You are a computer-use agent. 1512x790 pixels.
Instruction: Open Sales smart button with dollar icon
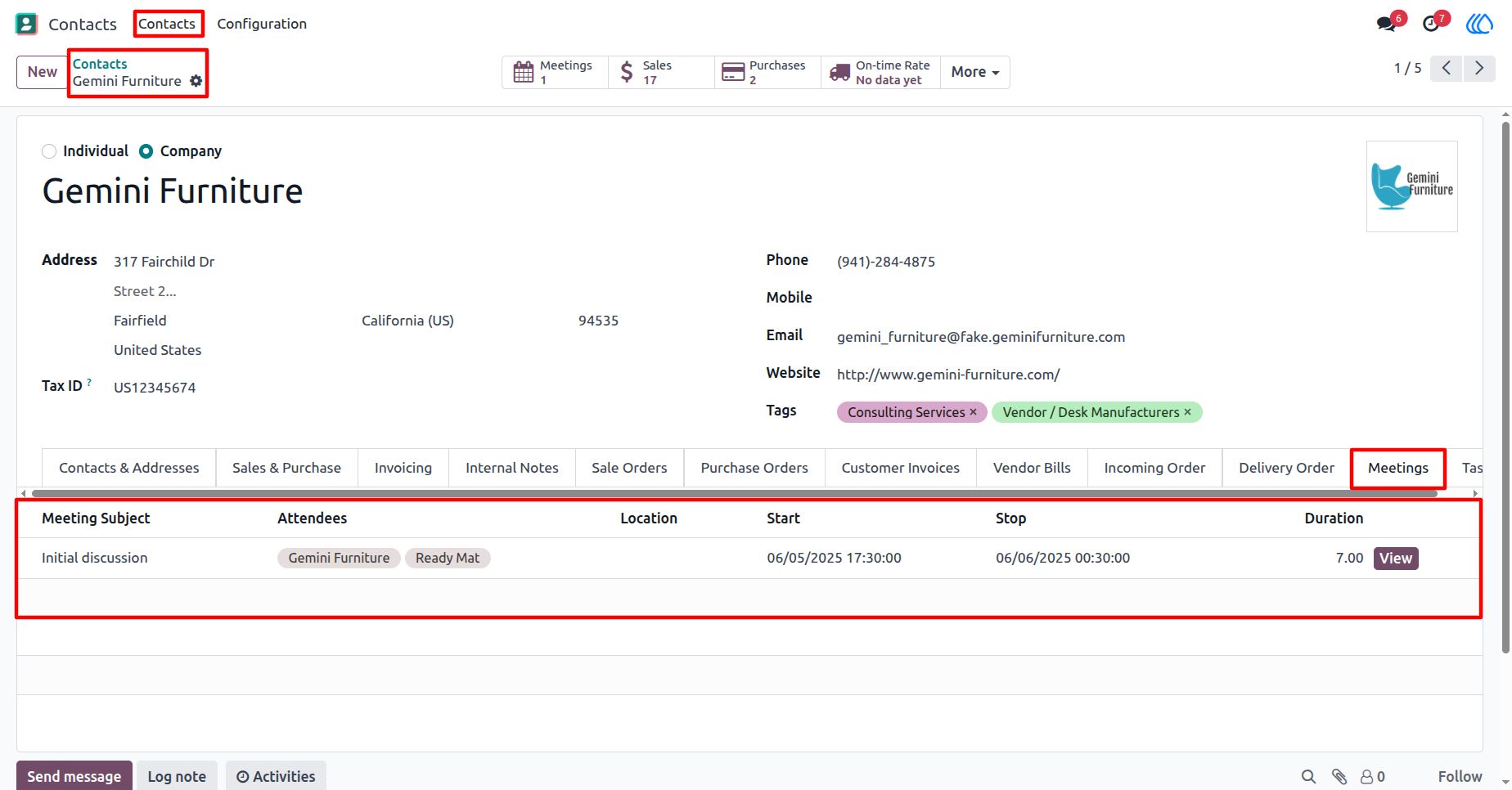coord(661,72)
